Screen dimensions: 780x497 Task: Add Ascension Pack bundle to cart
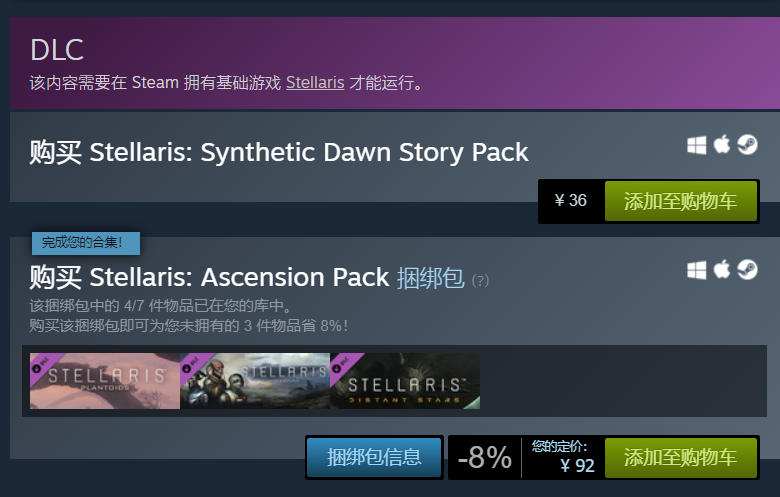pos(681,457)
